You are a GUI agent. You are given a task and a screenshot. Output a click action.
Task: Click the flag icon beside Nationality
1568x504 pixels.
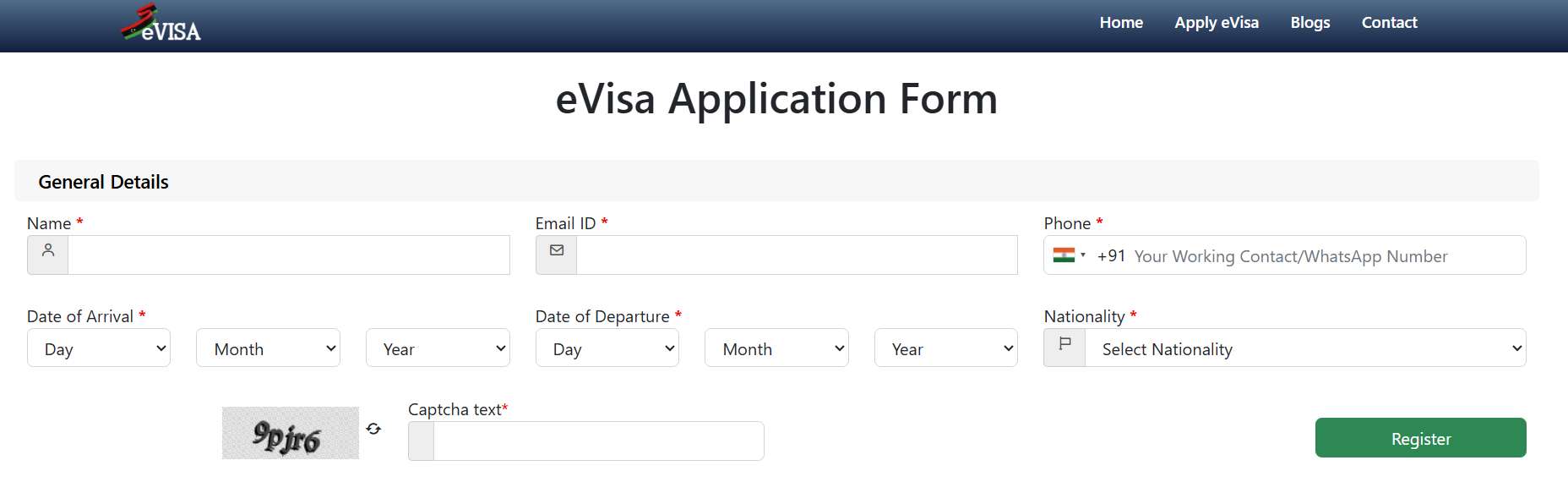[x=1064, y=343]
